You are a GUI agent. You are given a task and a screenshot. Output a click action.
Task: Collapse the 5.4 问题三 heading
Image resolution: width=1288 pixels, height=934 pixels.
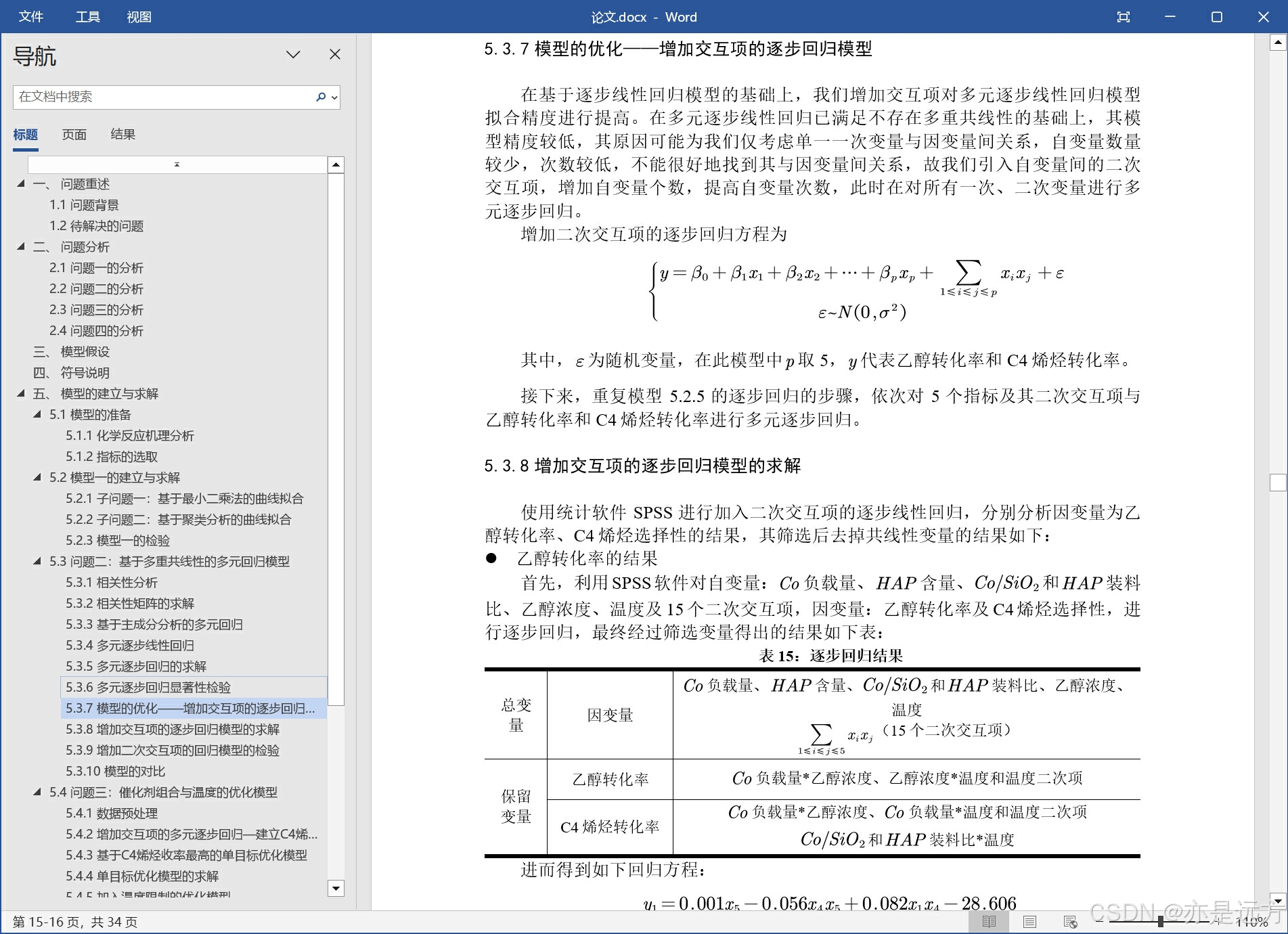pos(37,792)
